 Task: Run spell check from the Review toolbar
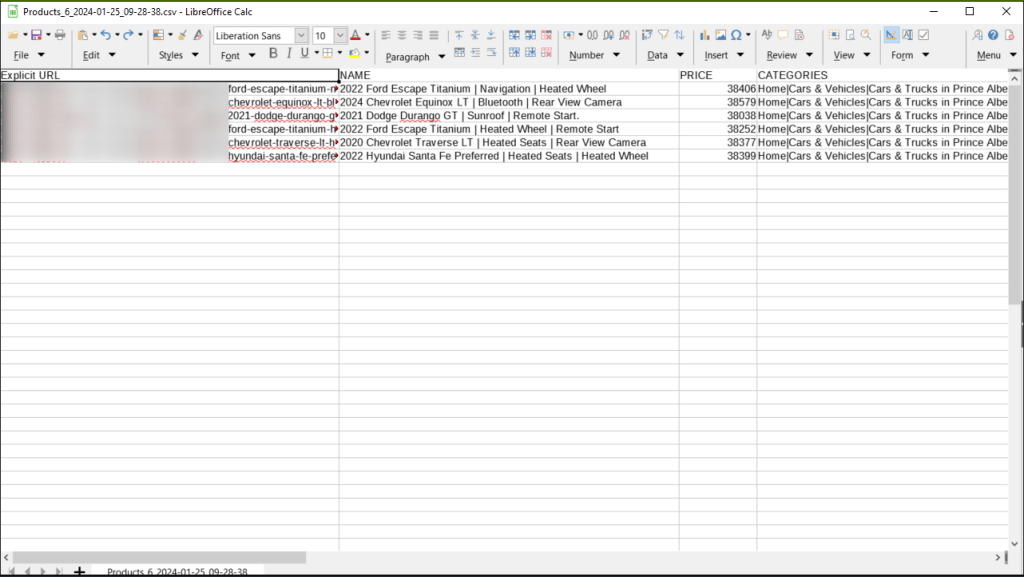tap(766, 35)
